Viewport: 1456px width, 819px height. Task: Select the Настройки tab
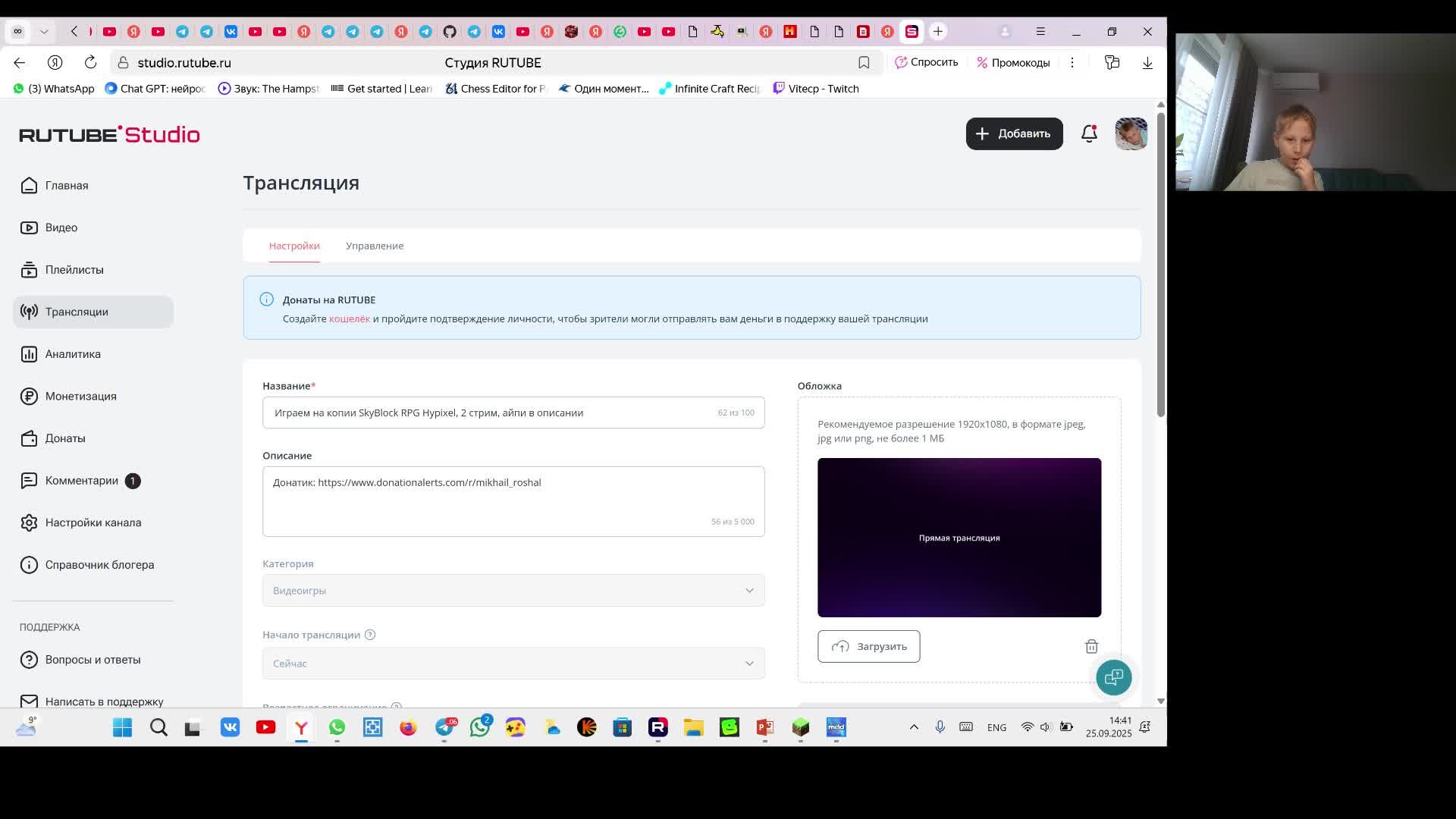point(294,246)
